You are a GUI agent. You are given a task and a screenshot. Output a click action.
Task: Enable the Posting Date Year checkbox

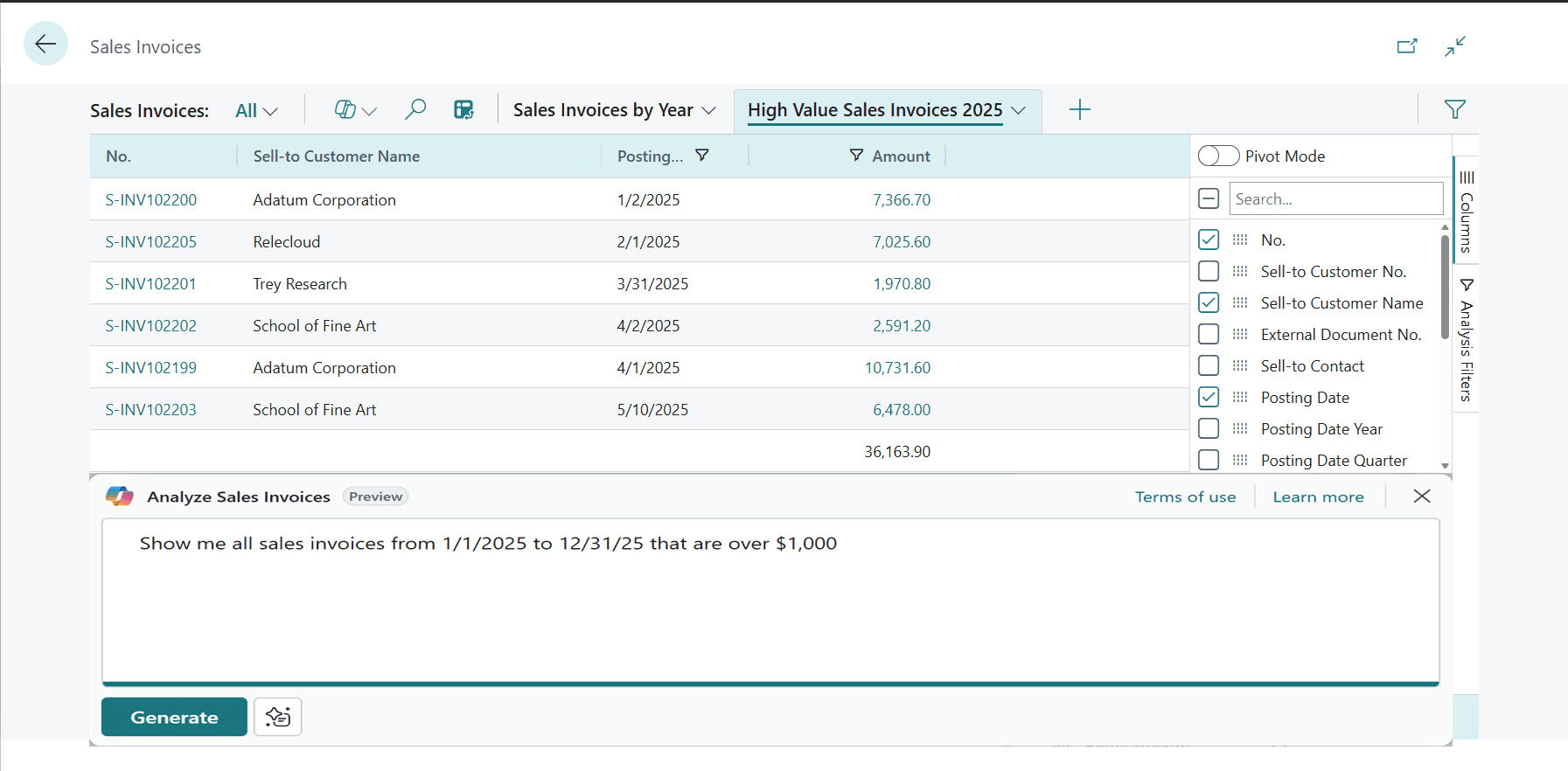(1209, 429)
